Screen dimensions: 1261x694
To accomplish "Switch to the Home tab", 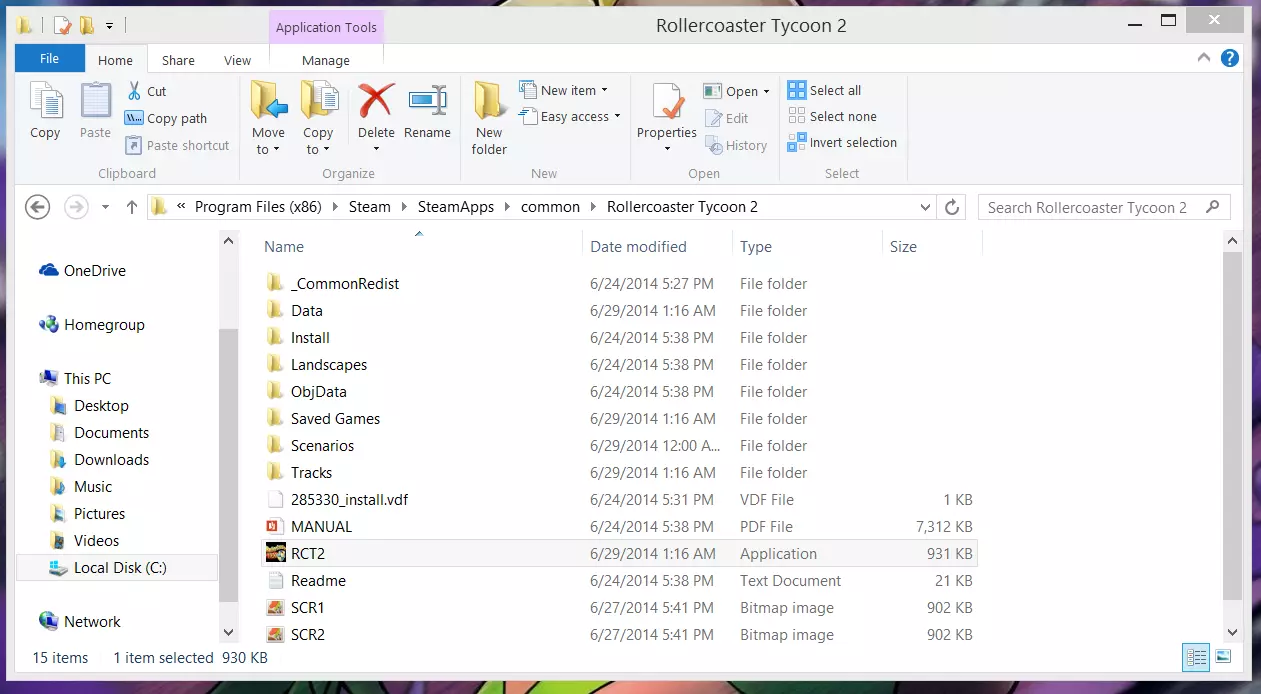I will pyautogui.click(x=115, y=60).
